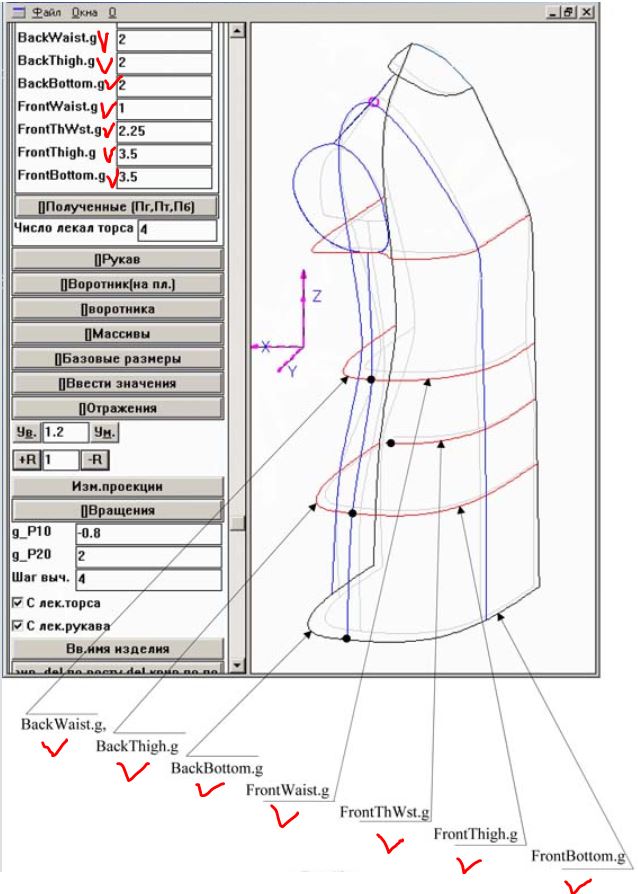Restore the child window size

click(569, 11)
